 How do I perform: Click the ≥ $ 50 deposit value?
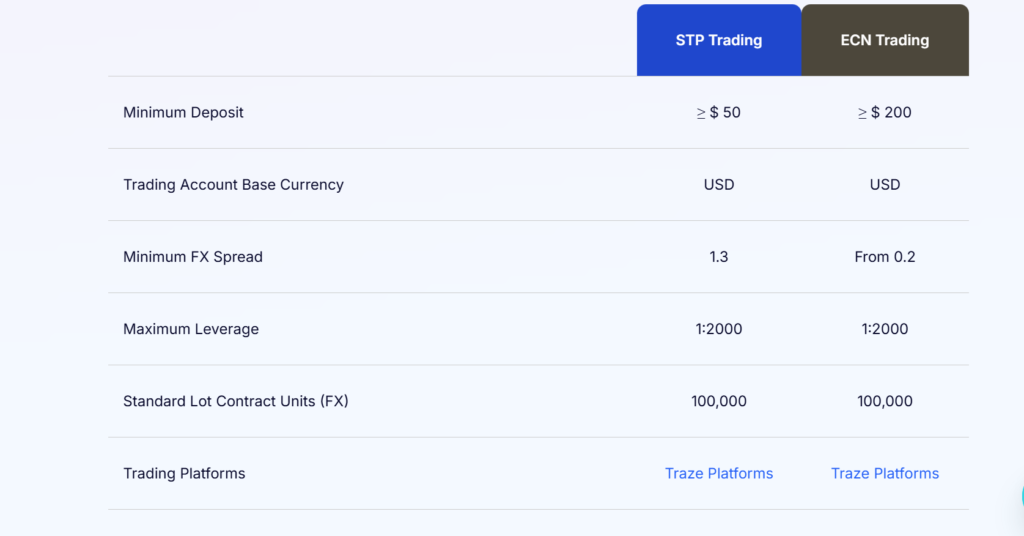tap(718, 112)
